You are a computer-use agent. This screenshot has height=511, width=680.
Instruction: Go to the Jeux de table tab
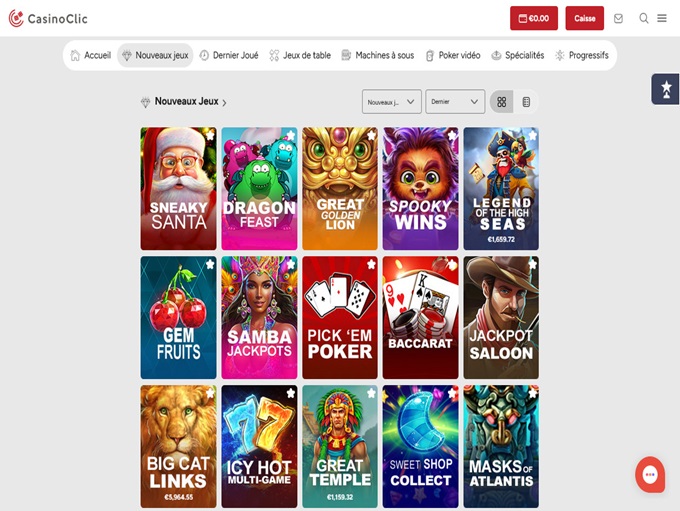coord(300,56)
